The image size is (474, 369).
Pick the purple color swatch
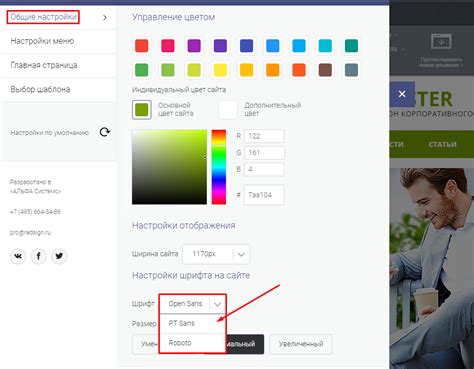(x=194, y=46)
